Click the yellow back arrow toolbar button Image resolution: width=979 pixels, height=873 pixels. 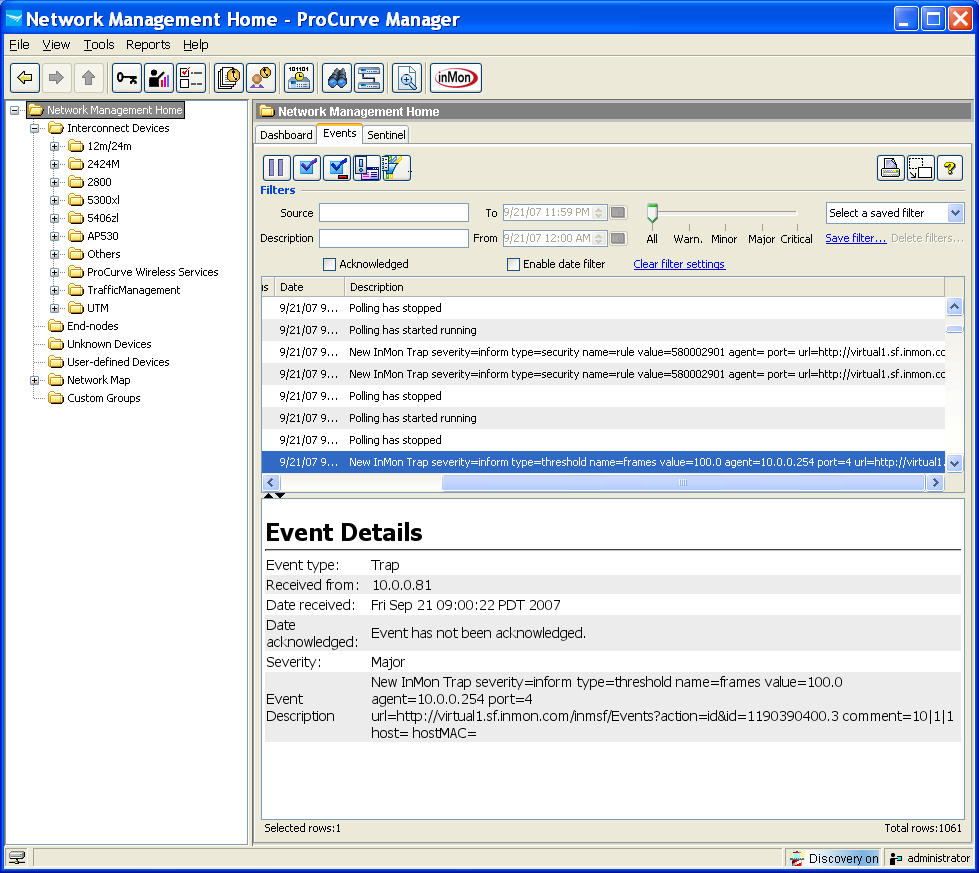tap(26, 78)
